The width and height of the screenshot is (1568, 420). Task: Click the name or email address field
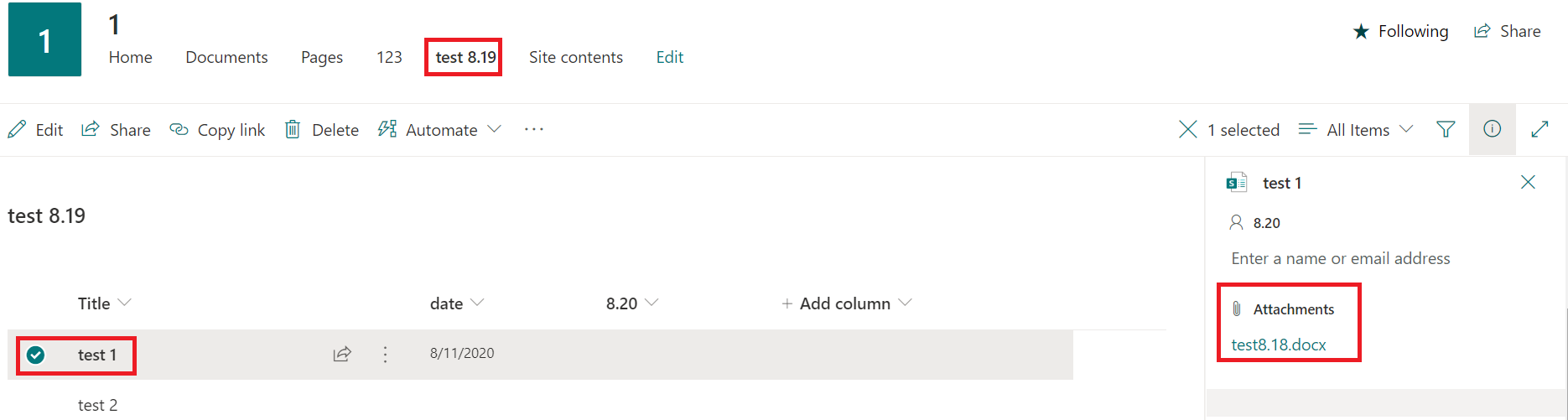pyautogui.click(x=1340, y=258)
